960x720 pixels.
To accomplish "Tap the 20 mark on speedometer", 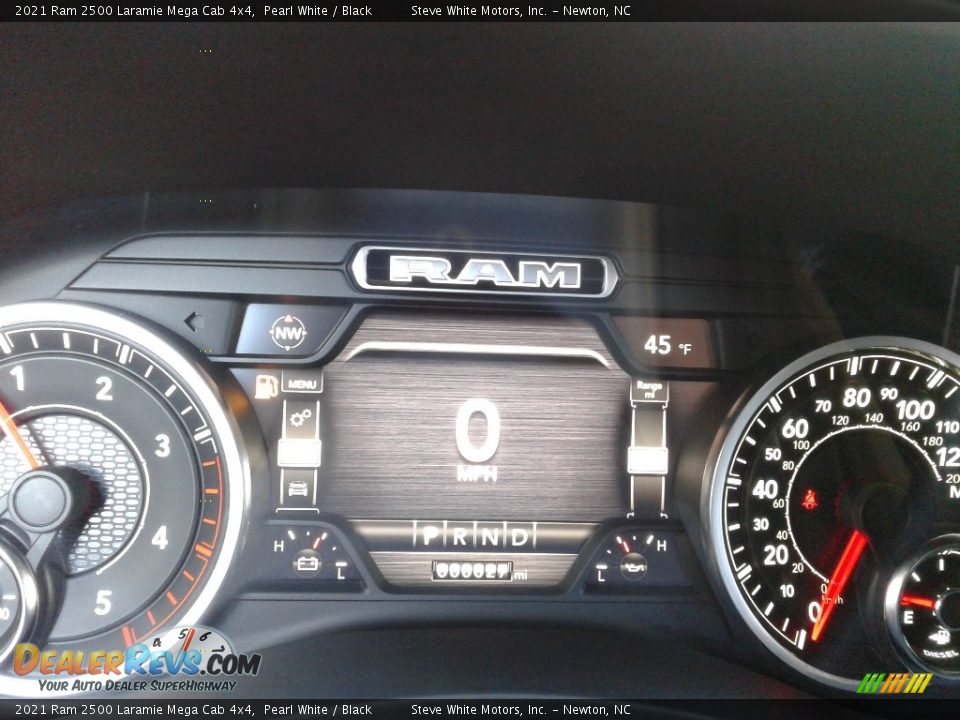I will pyautogui.click(x=776, y=555).
